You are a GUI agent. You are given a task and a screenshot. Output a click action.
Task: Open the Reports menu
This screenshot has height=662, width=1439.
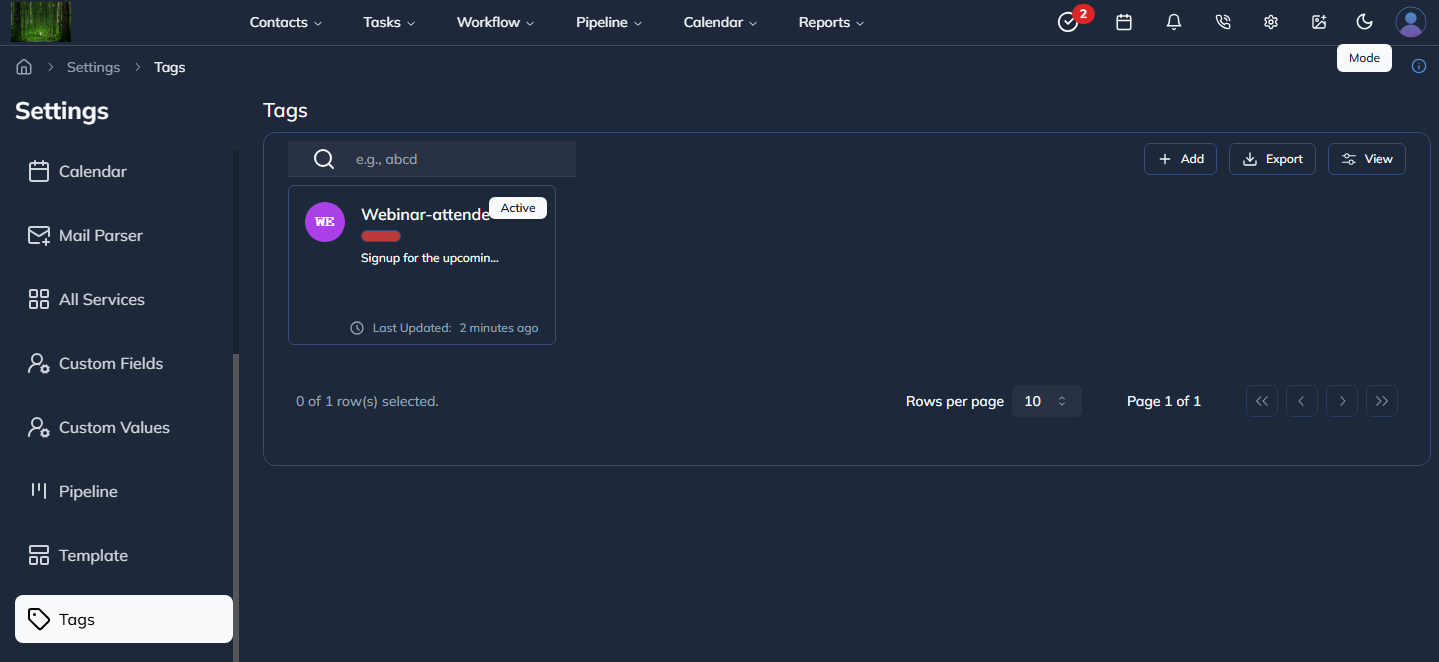point(831,22)
